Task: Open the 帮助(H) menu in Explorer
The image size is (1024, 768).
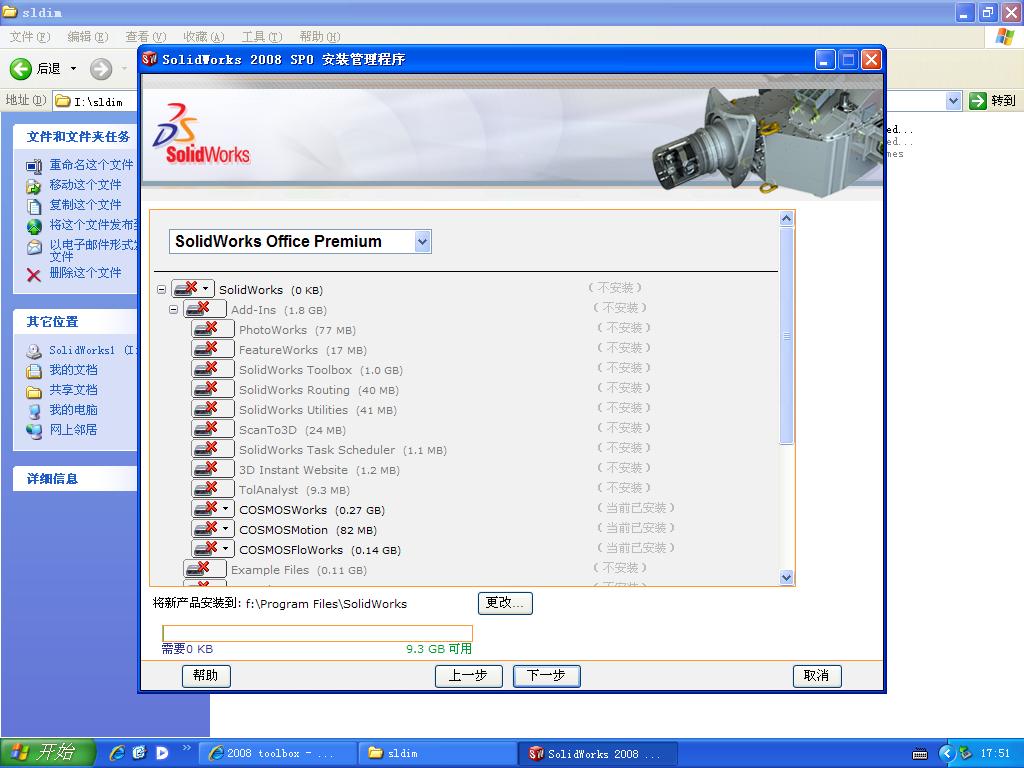Action: pos(320,37)
